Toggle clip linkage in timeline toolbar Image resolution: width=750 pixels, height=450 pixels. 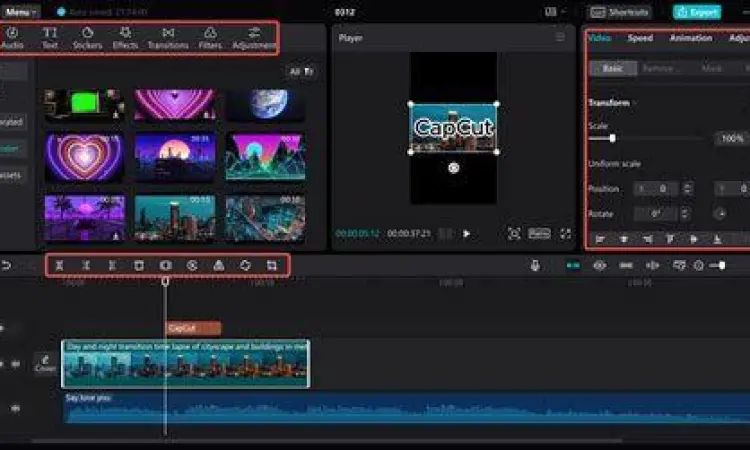click(626, 265)
